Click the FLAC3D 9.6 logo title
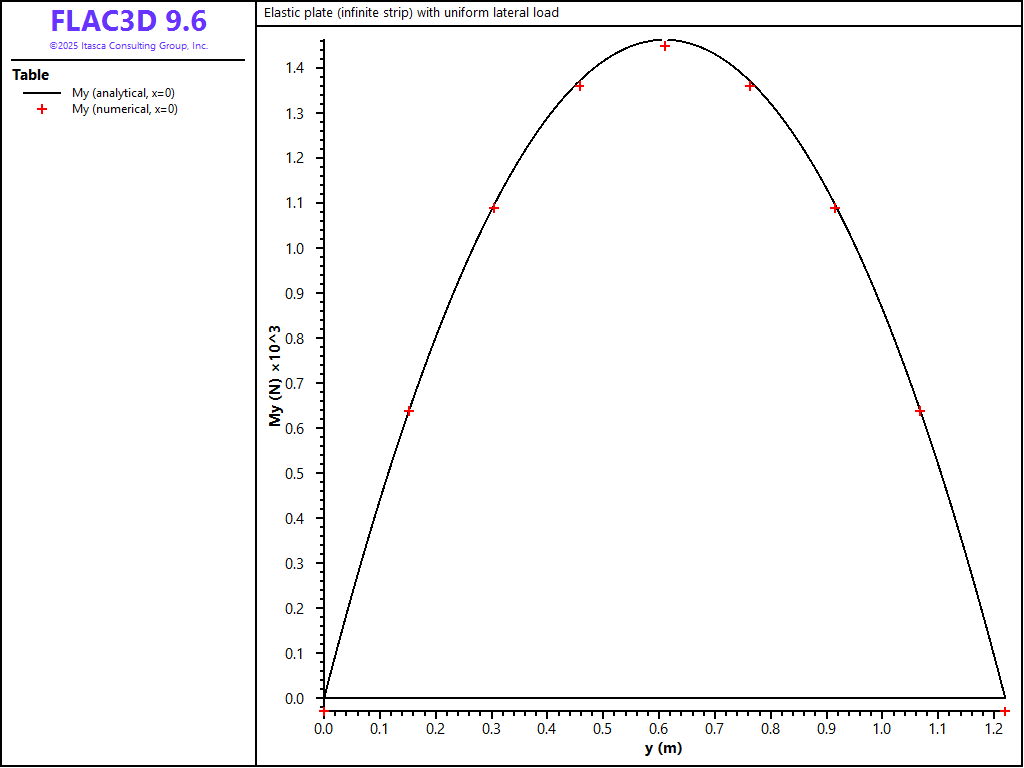 click(128, 22)
